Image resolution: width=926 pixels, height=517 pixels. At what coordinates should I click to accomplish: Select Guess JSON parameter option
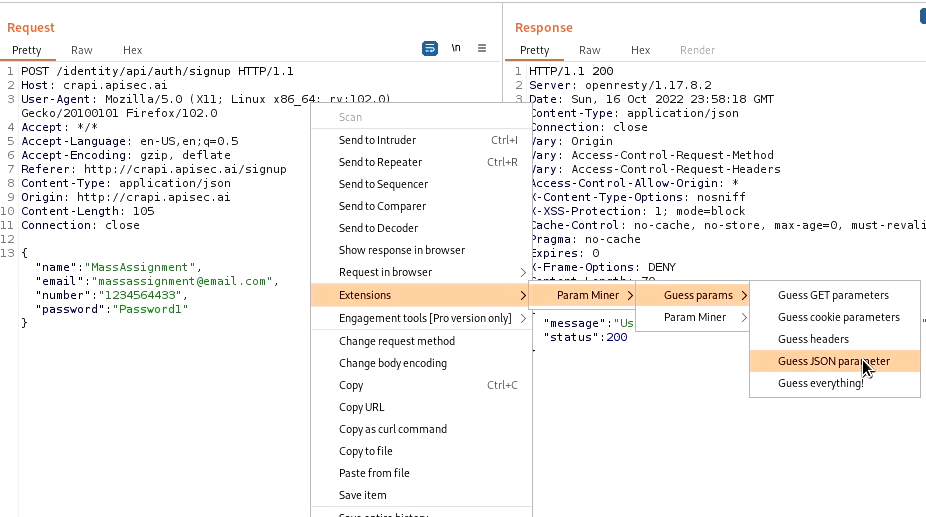833,361
